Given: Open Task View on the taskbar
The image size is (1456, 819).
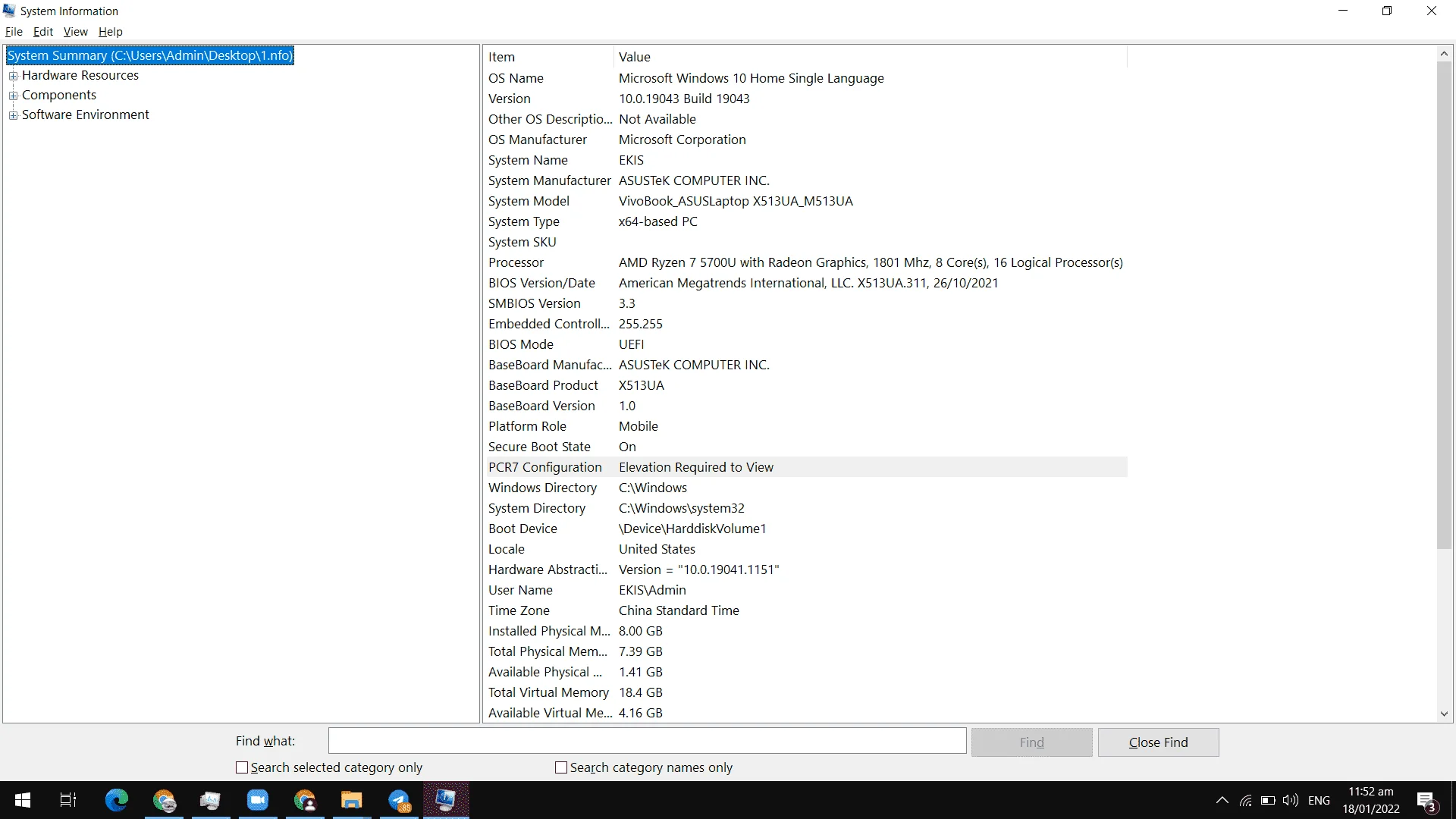Looking at the screenshot, I should point(68,800).
